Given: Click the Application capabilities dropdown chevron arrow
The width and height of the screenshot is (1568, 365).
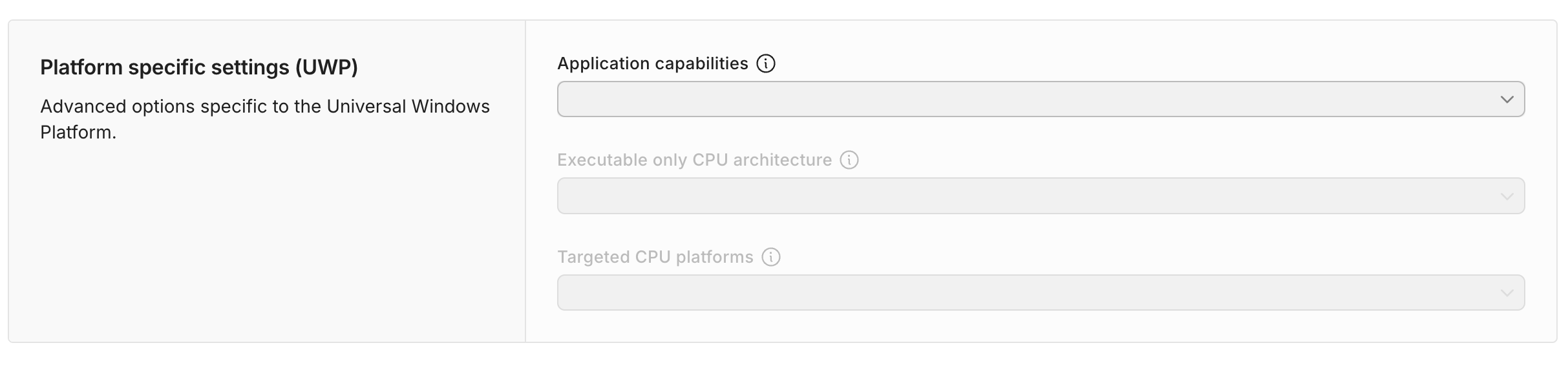Looking at the screenshot, I should [1507, 100].
